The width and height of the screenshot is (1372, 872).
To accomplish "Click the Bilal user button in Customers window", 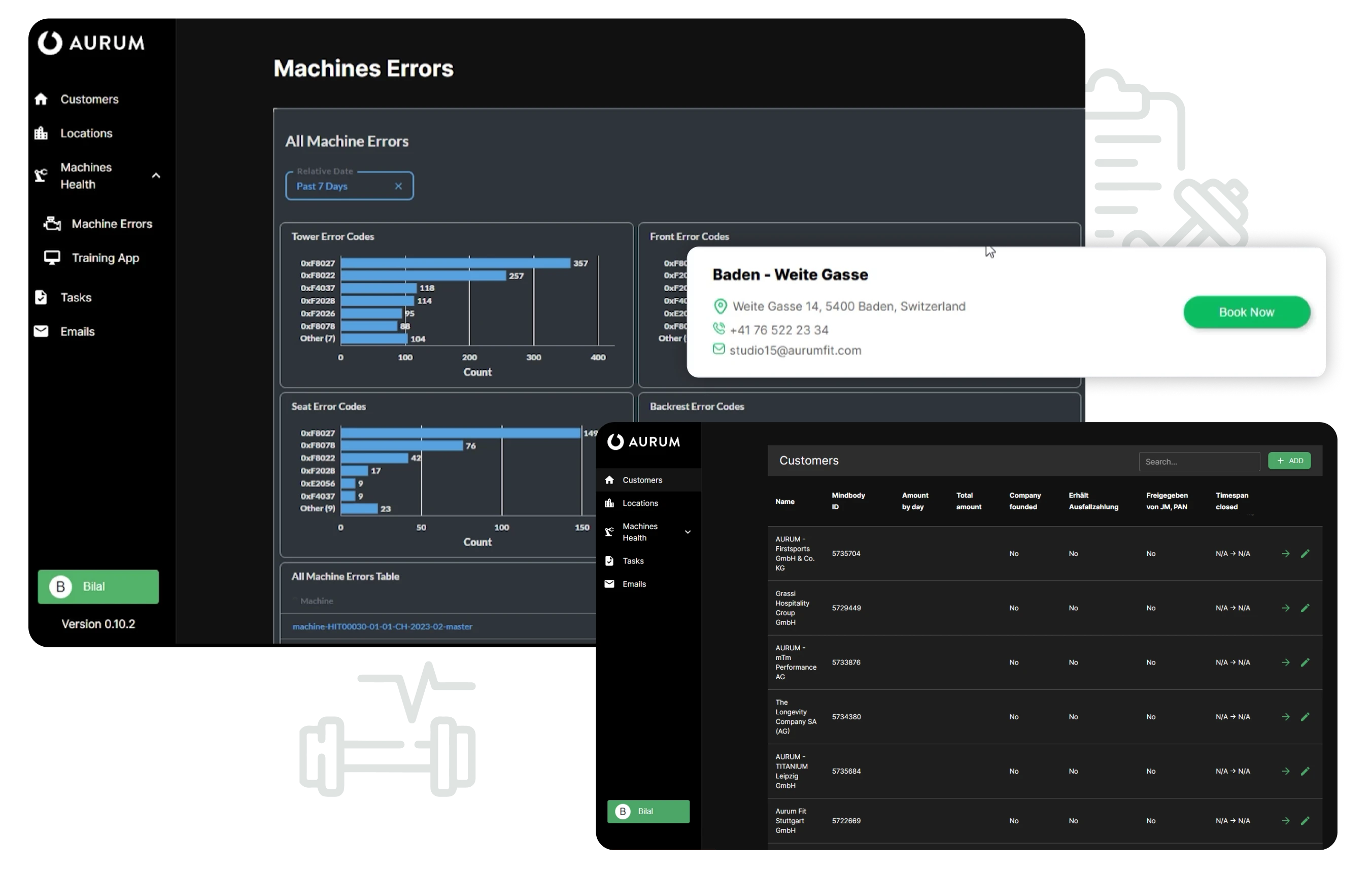I will click(x=648, y=812).
